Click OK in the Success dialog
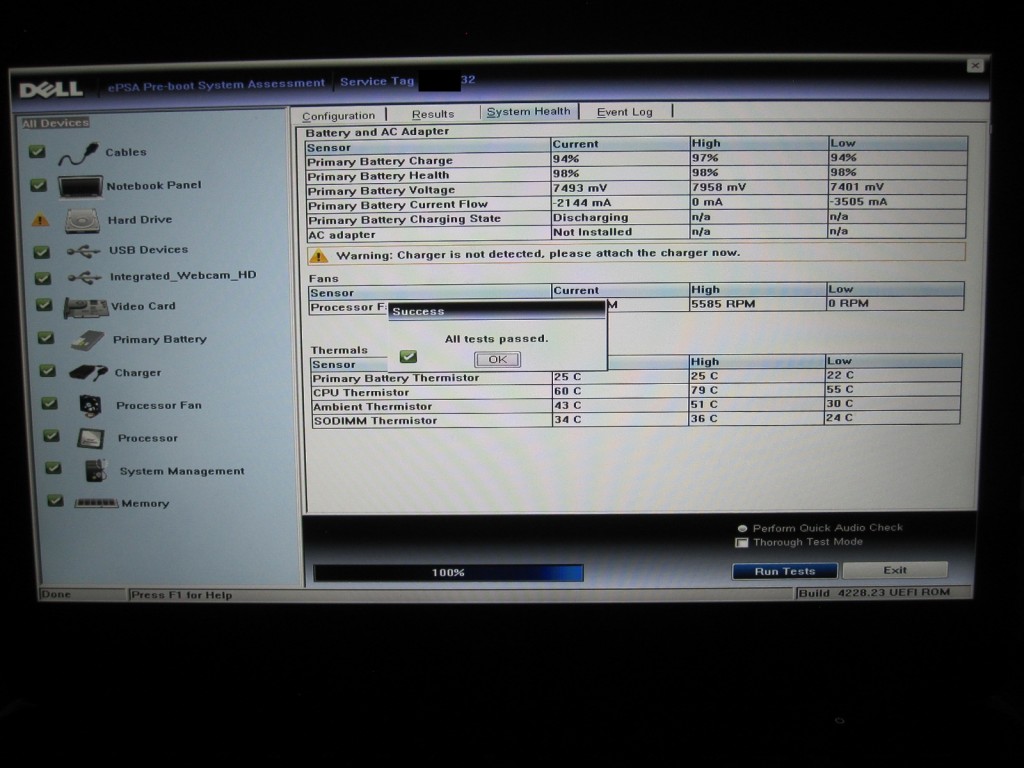1024x768 pixels. pos(498,359)
